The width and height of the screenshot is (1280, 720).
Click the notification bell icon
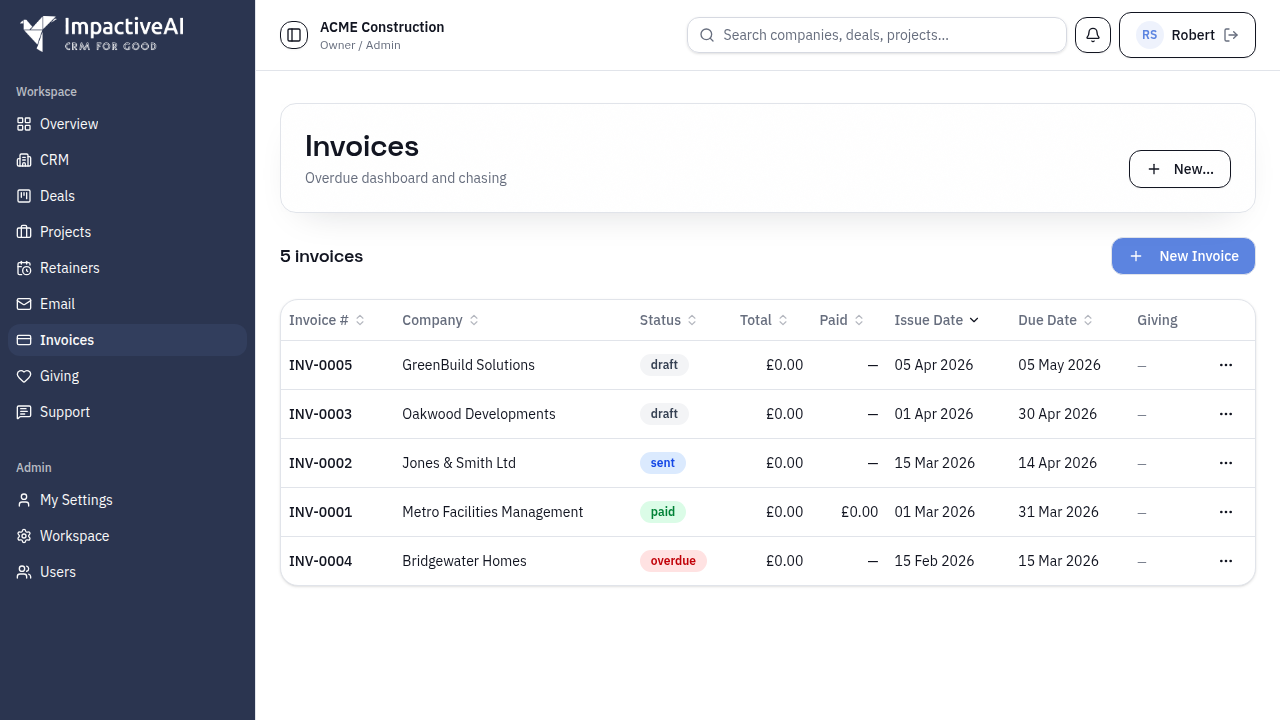pyautogui.click(x=1092, y=34)
